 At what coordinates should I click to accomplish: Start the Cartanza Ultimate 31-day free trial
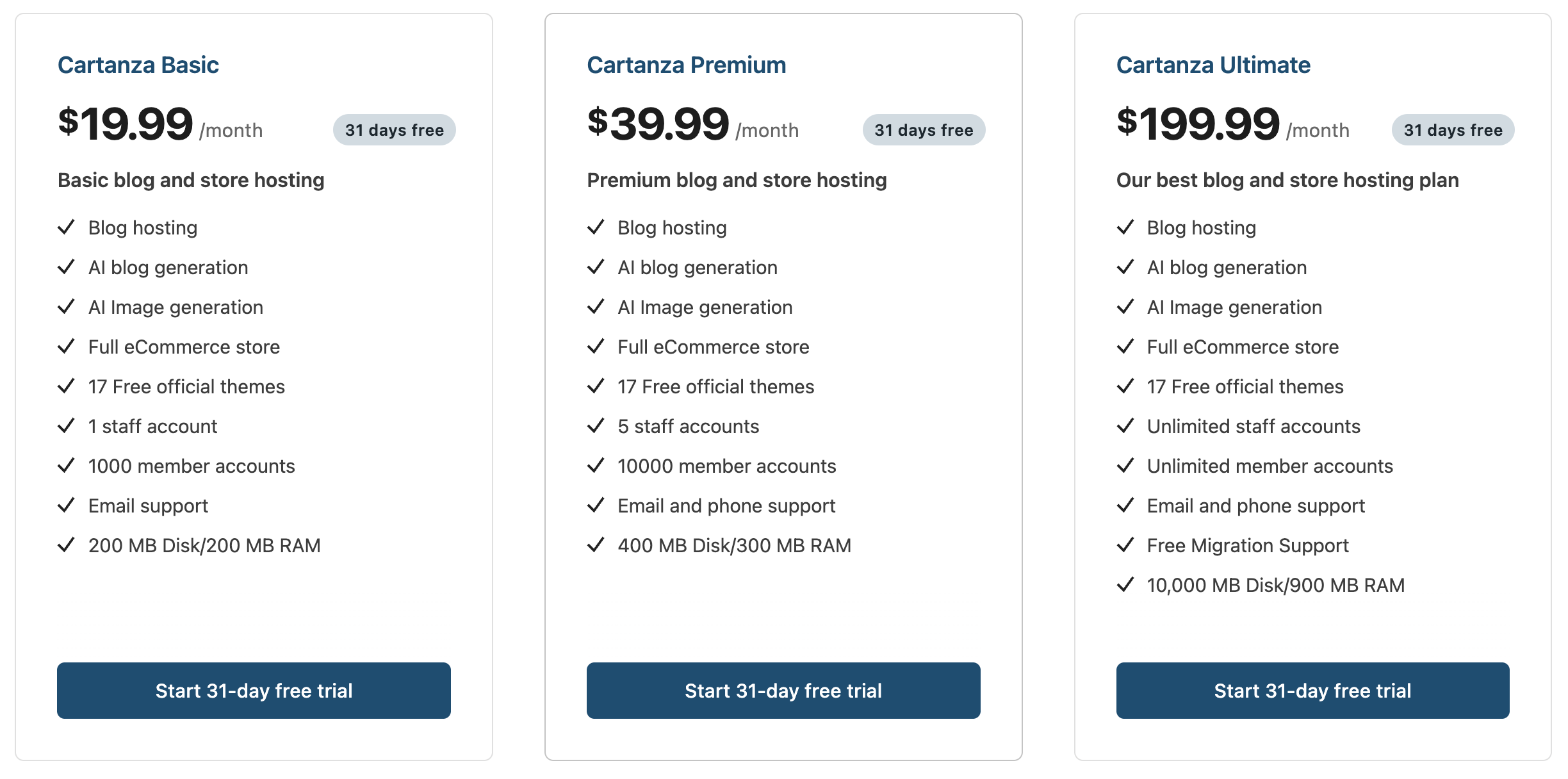coord(1312,690)
